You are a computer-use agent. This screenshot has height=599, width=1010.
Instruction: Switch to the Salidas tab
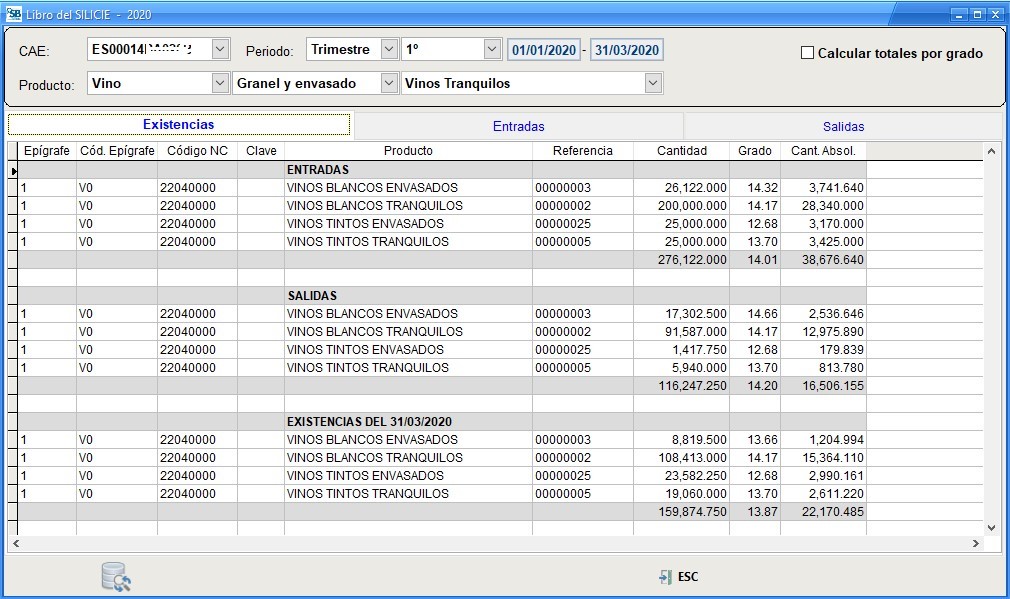[843, 127]
